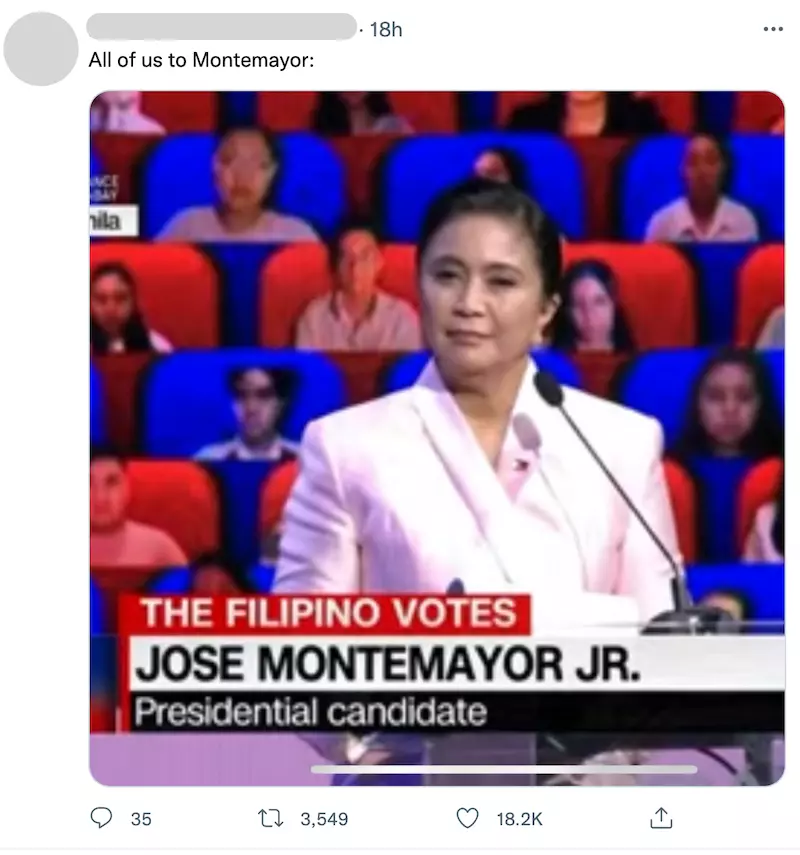800x855 pixels.
Task: Click the 18h timestamp link
Action: click(386, 29)
